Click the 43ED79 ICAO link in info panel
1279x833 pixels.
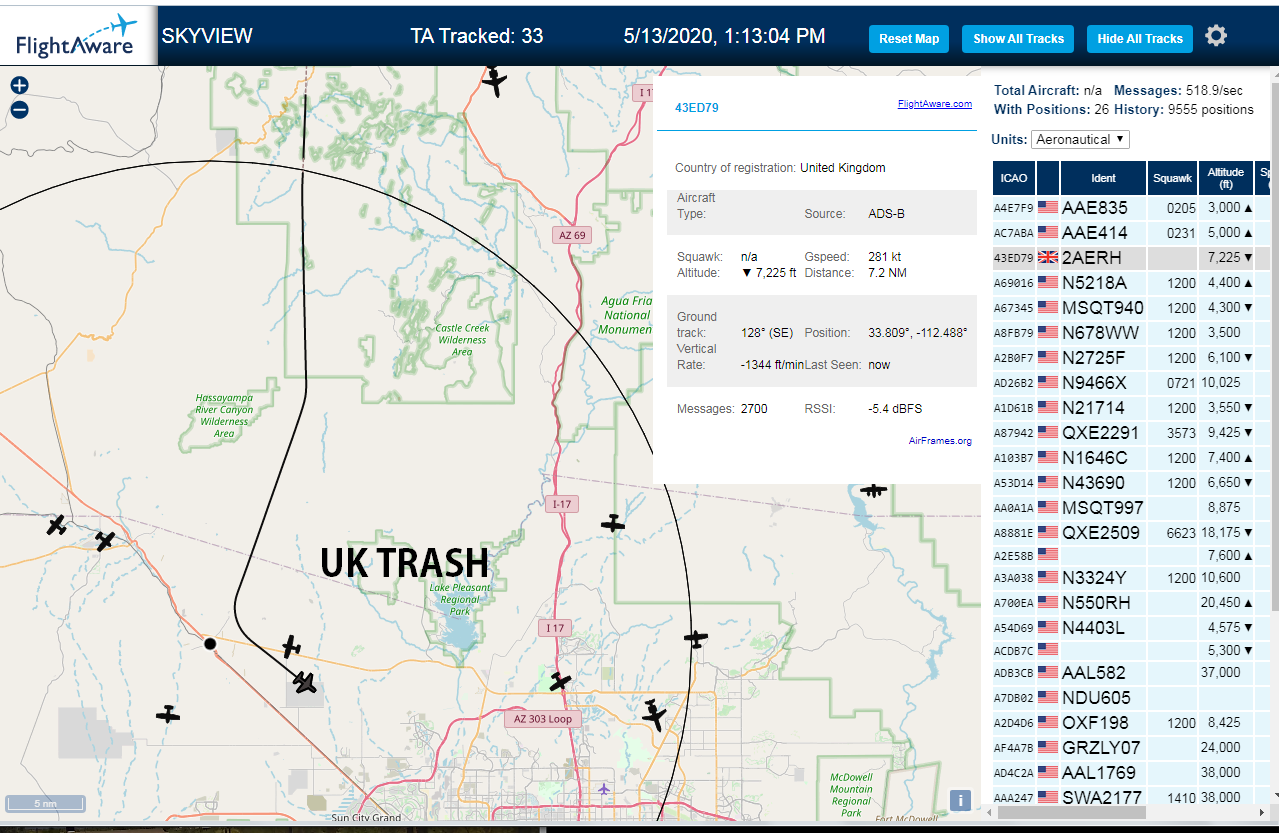pos(697,107)
